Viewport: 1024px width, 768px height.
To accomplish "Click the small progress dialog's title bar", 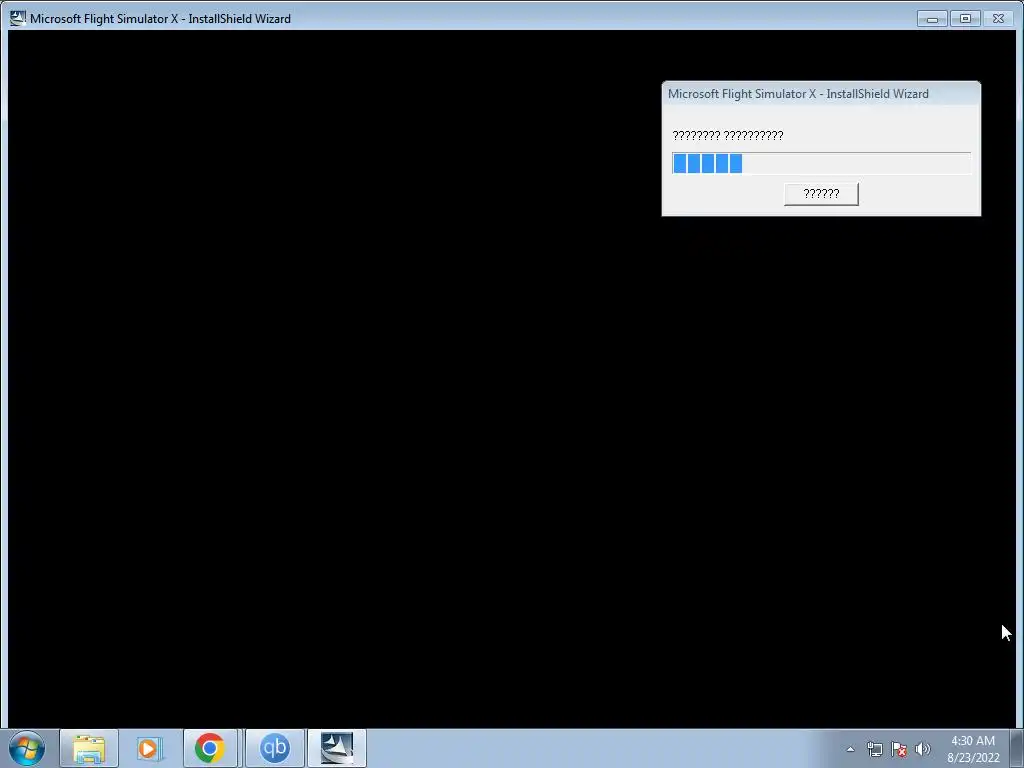I will click(x=821, y=93).
